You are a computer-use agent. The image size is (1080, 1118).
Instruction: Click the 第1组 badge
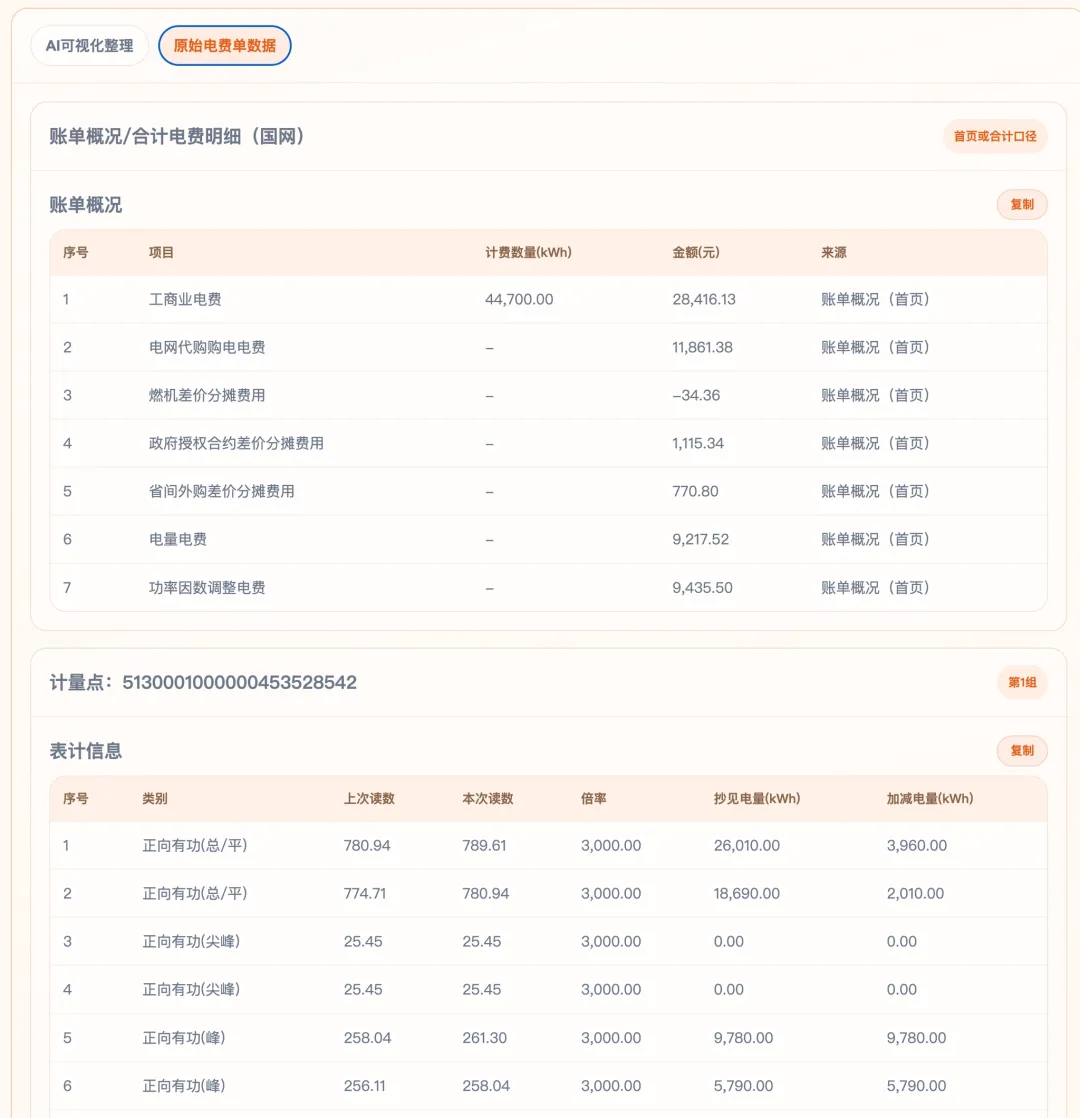click(1022, 682)
